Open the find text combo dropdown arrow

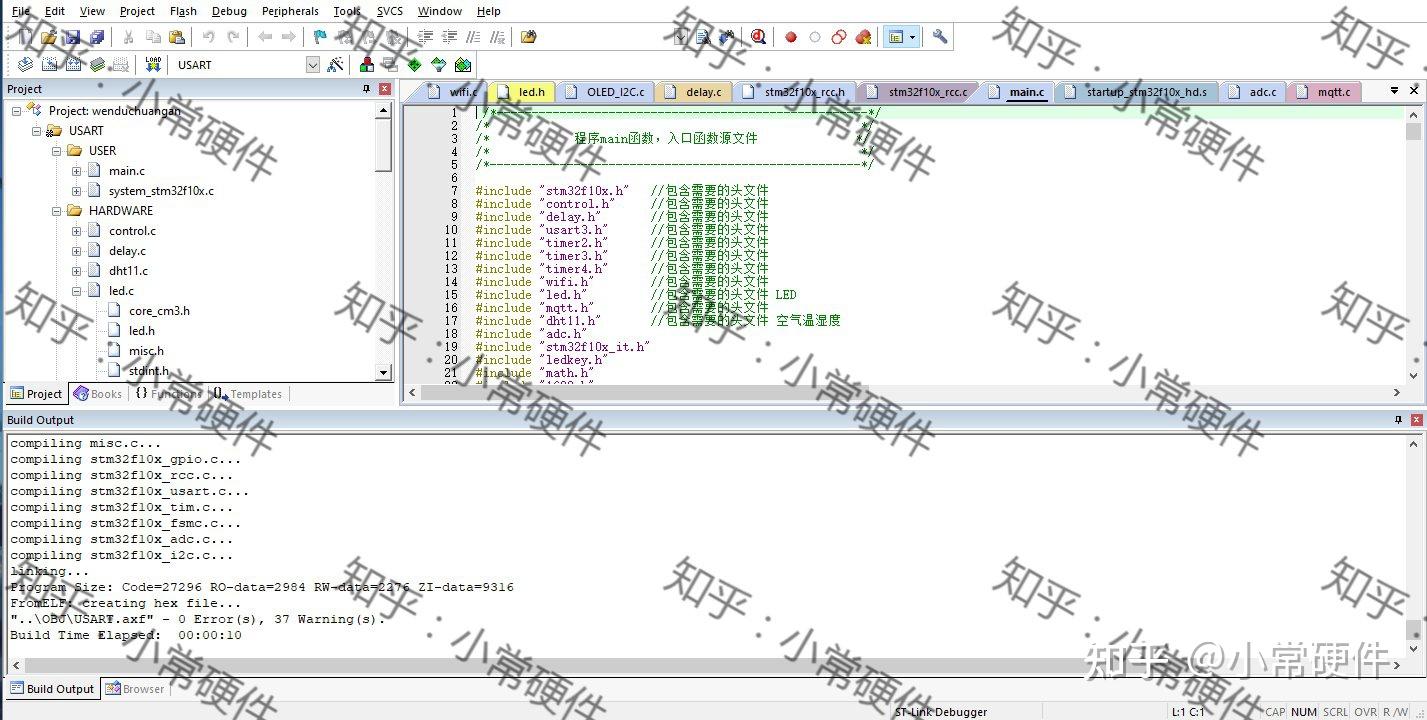coord(681,37)
